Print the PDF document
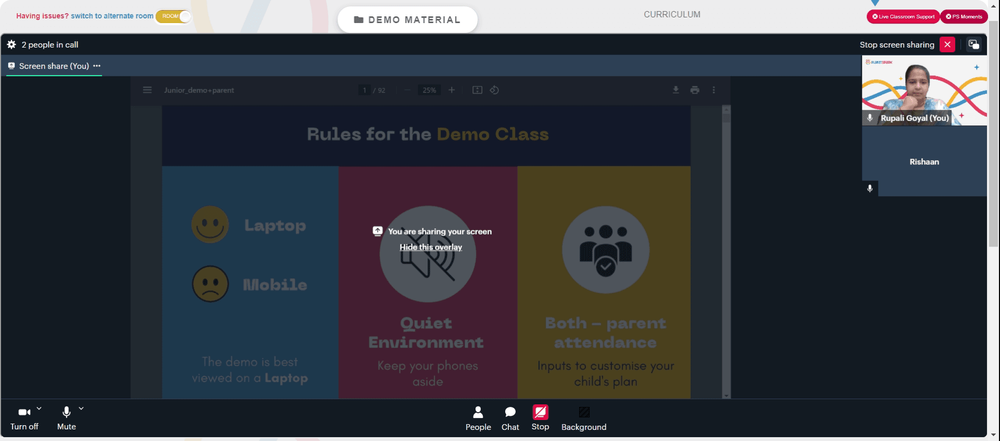 tap(695, 90)
